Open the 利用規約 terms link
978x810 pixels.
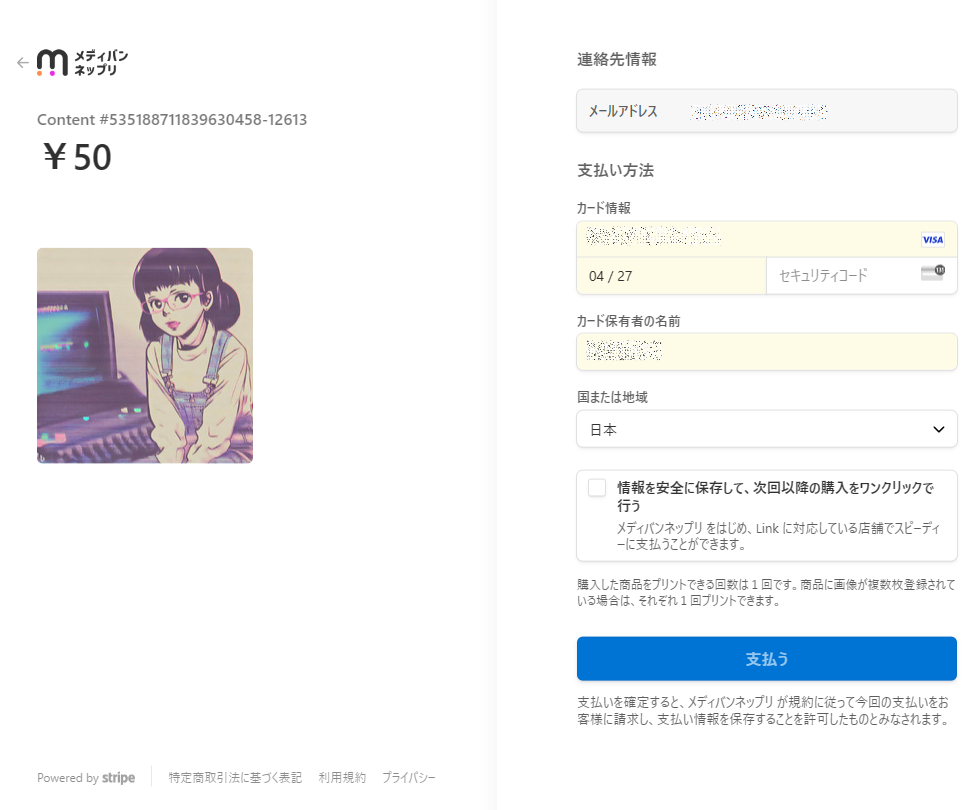(342, 778)
